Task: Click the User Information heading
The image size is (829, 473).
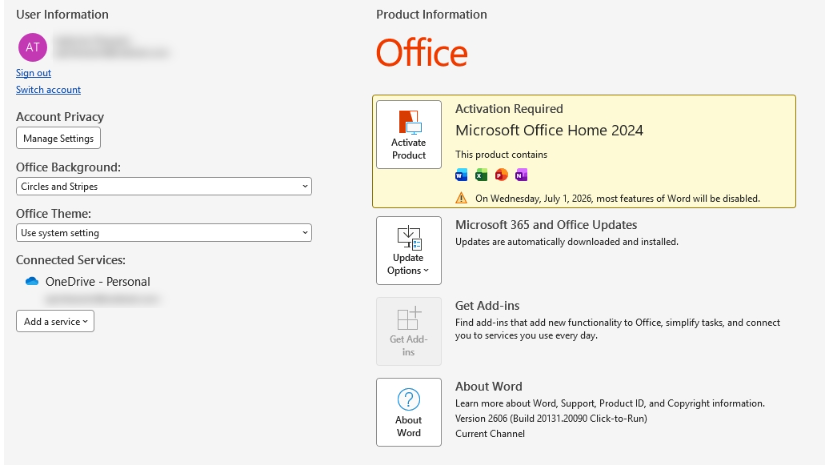Action: click(x=62, y=15)
